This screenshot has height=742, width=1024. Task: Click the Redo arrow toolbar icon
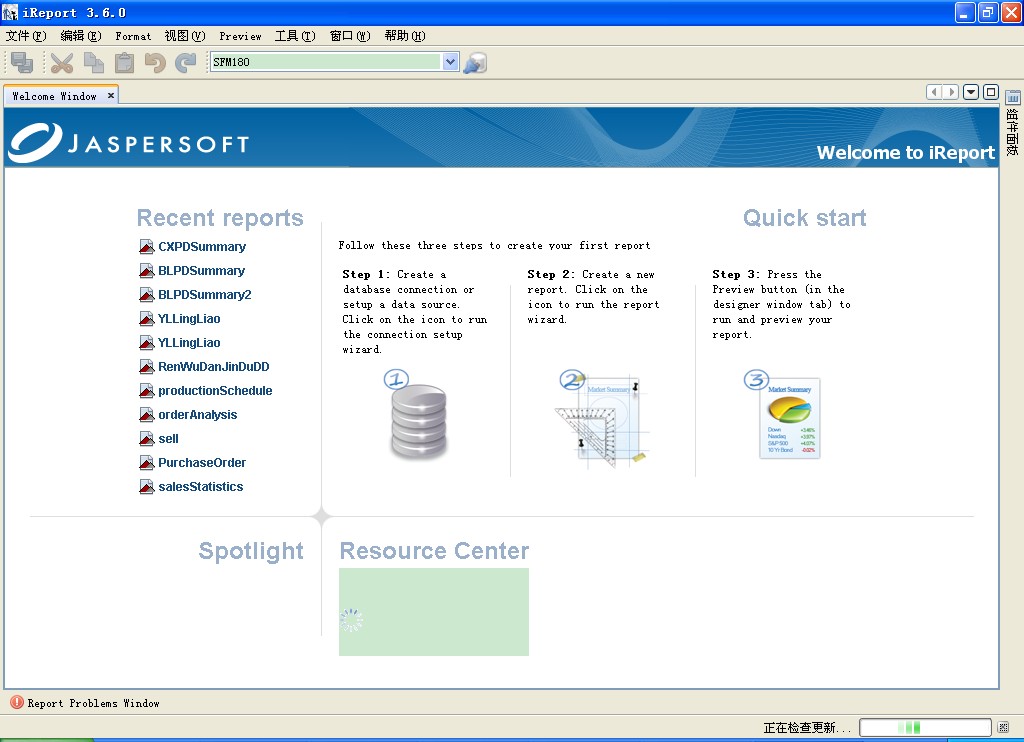(x=185, y=63)
